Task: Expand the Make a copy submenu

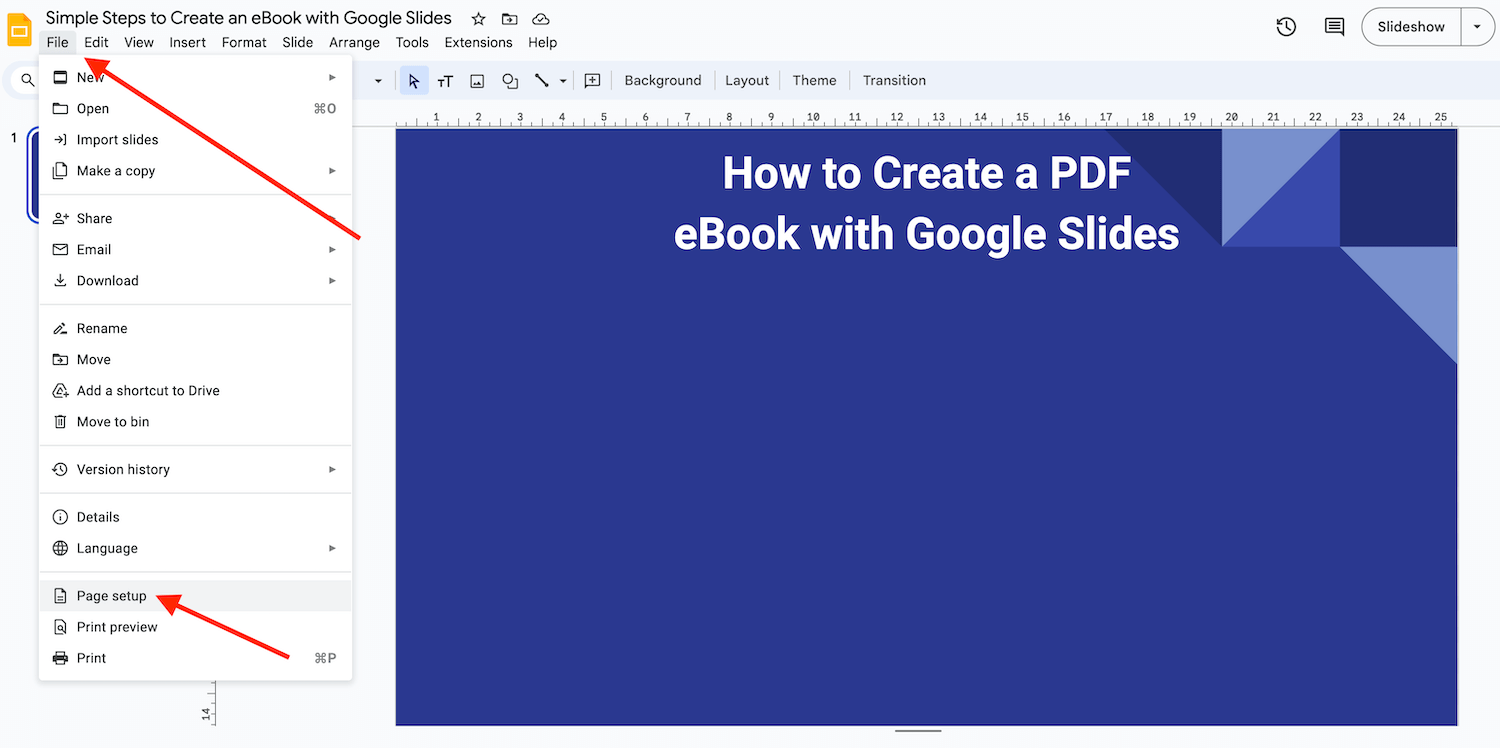Action: [x=332, y=171]
